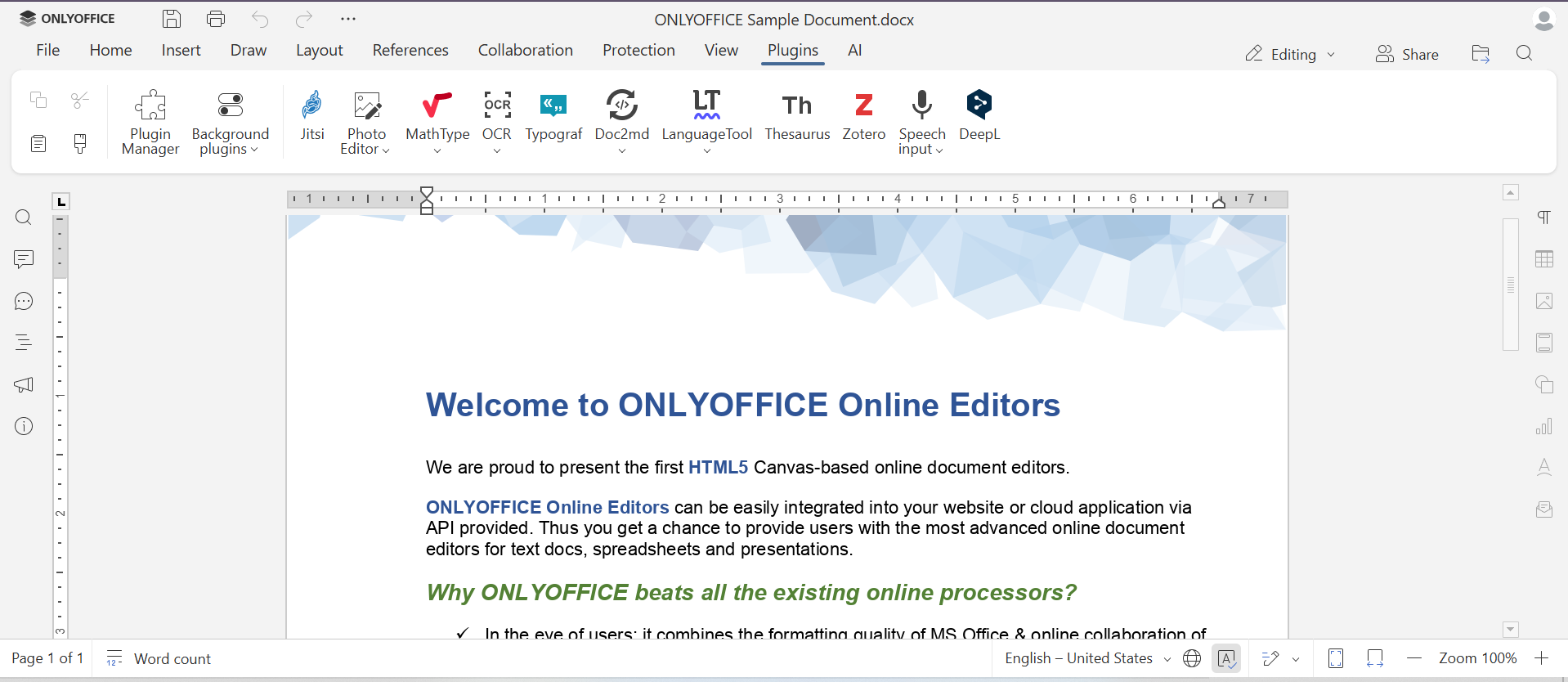
Task: Paste from clipboard icon
Action: pyautogui.click(x=38, y=144)
